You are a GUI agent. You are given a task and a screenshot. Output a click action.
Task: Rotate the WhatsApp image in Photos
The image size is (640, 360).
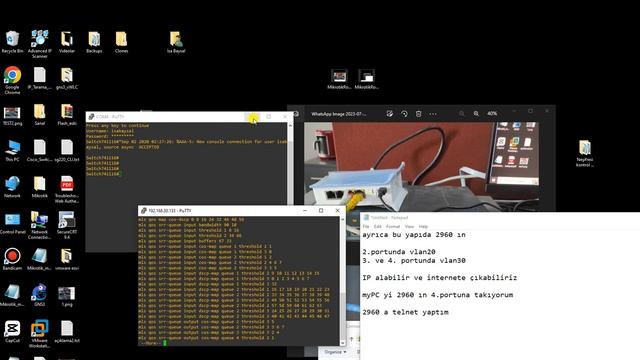pyautogui.click(x=404, y=114)
